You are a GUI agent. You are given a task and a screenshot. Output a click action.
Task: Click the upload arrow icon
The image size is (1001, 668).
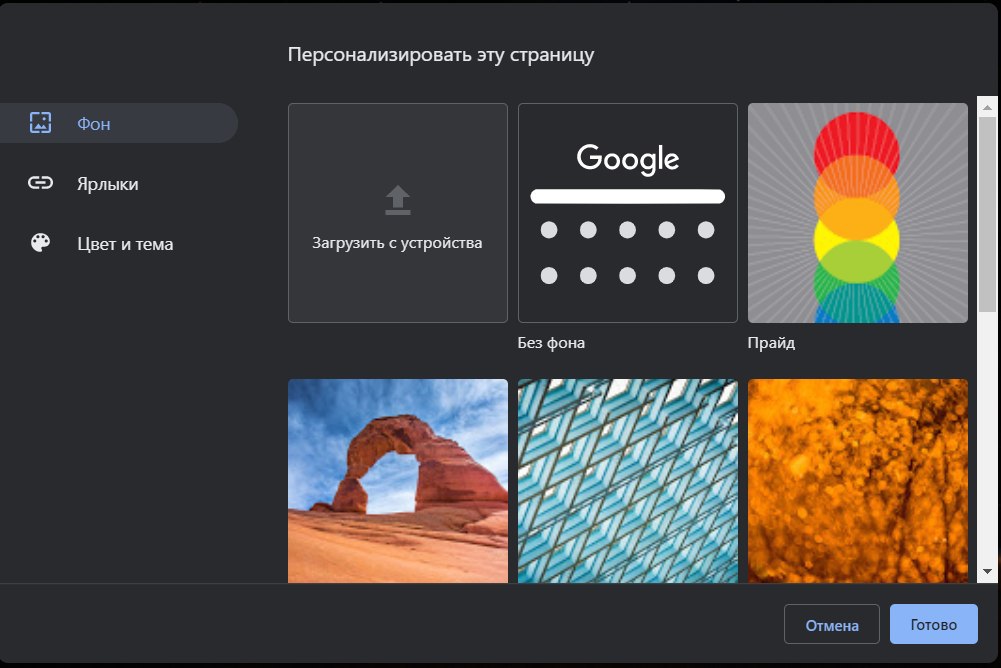tap(398, 200)
